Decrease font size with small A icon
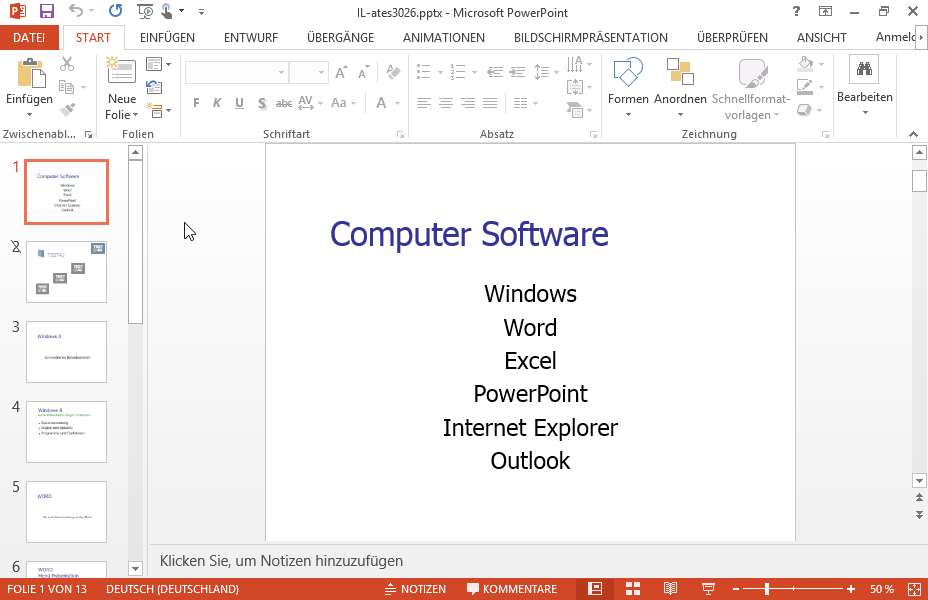Viewport: 928px width, 600px height. (x=363, y=72)
